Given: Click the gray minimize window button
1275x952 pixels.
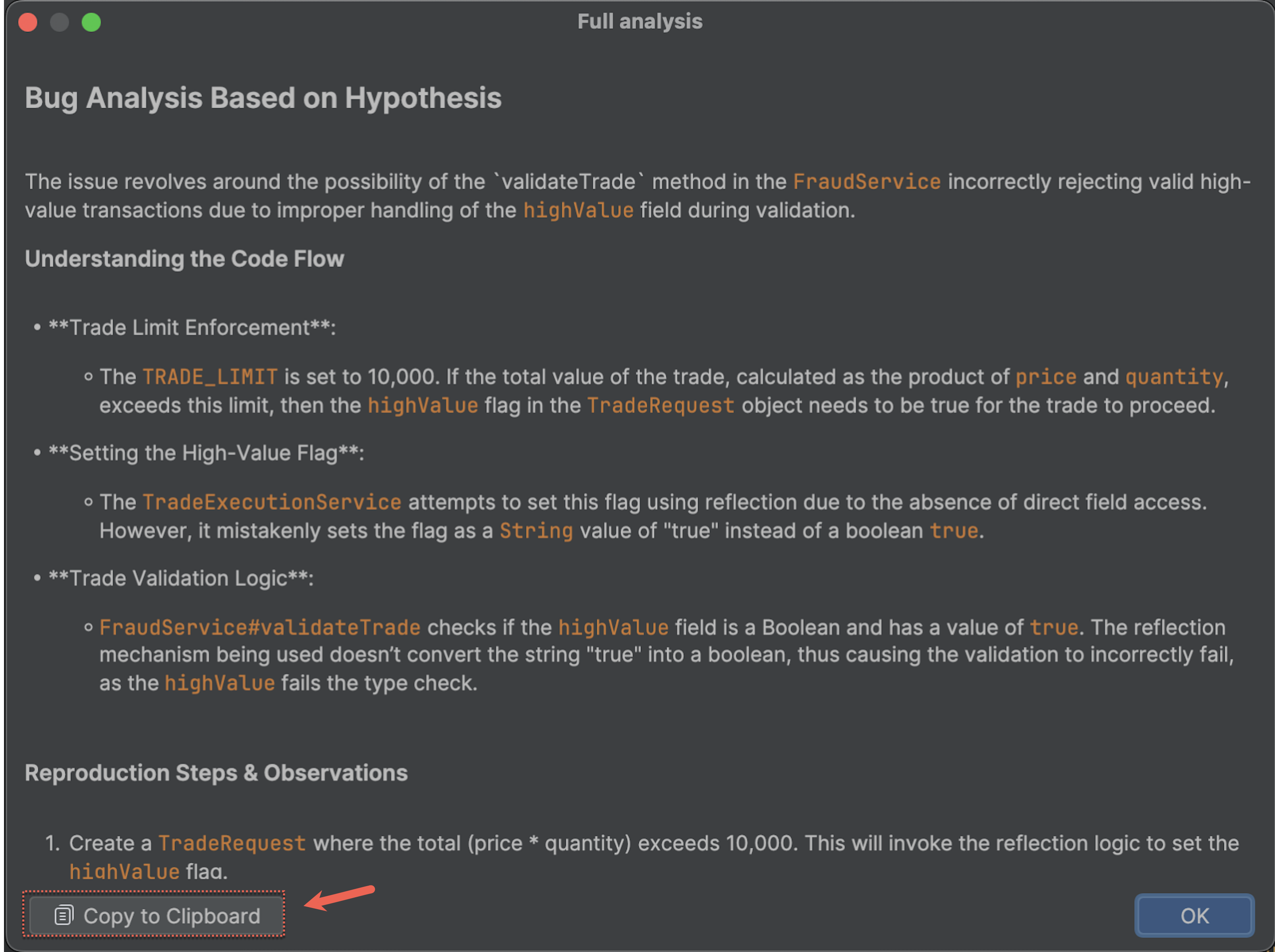Looking at the screenshot, I should tap(59, 23).
